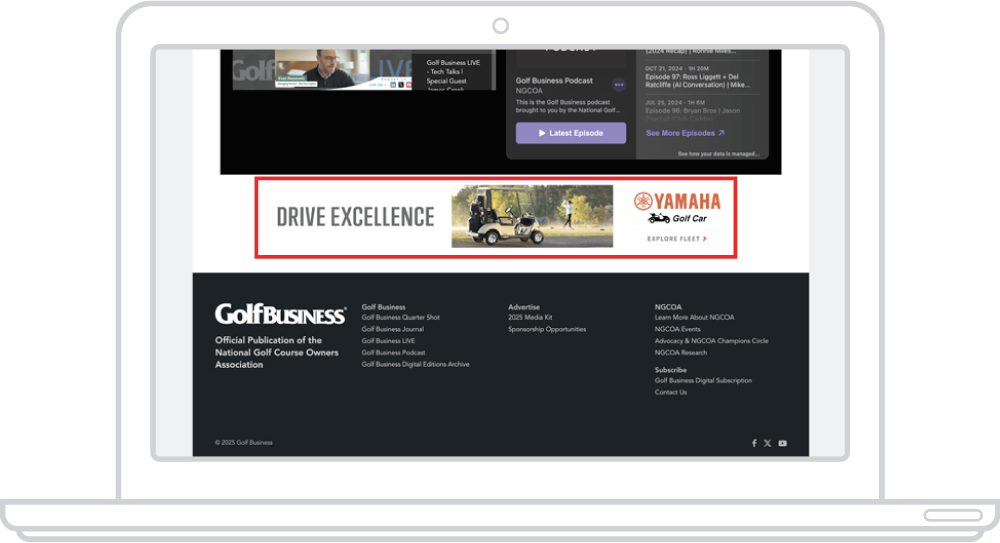The image size is (1000, 543).
Task: Click the GolfBusiness footer logo
Action: pos(280,314)
